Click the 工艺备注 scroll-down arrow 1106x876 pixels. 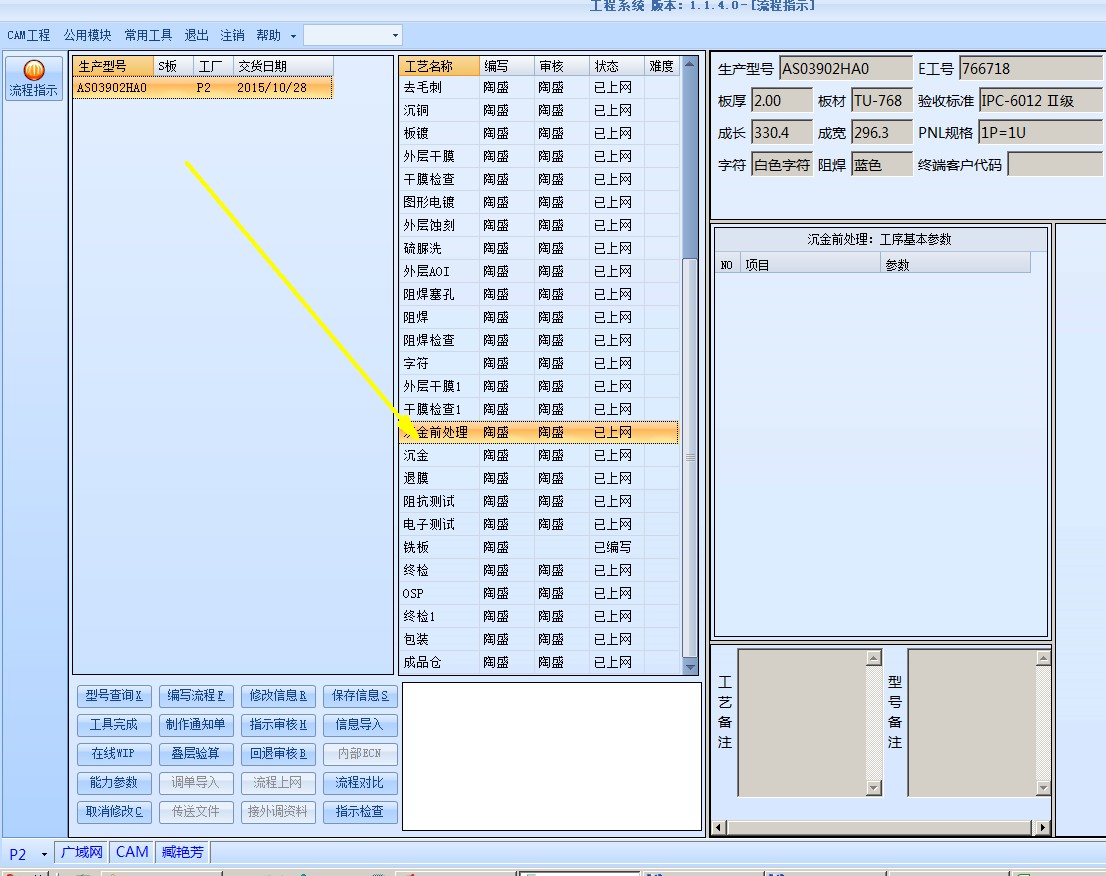[874, 788]
